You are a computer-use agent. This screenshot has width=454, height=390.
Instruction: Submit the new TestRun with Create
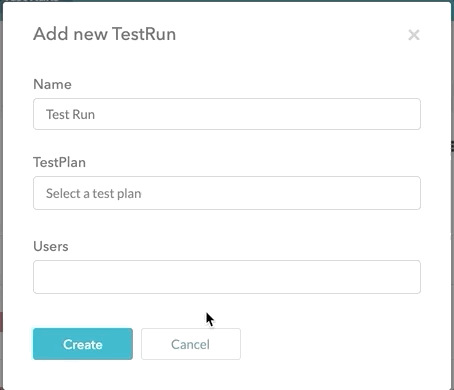point(83,344)
